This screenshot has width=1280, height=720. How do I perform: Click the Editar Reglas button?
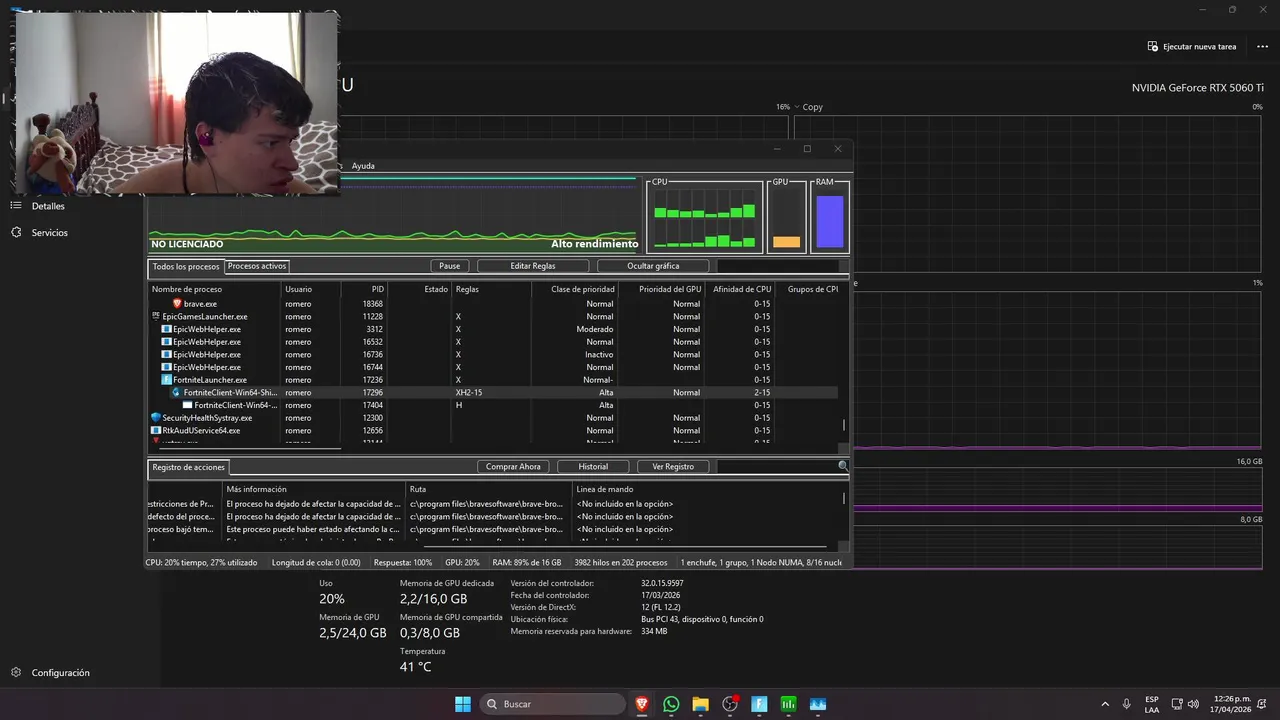tap(533, 266)
